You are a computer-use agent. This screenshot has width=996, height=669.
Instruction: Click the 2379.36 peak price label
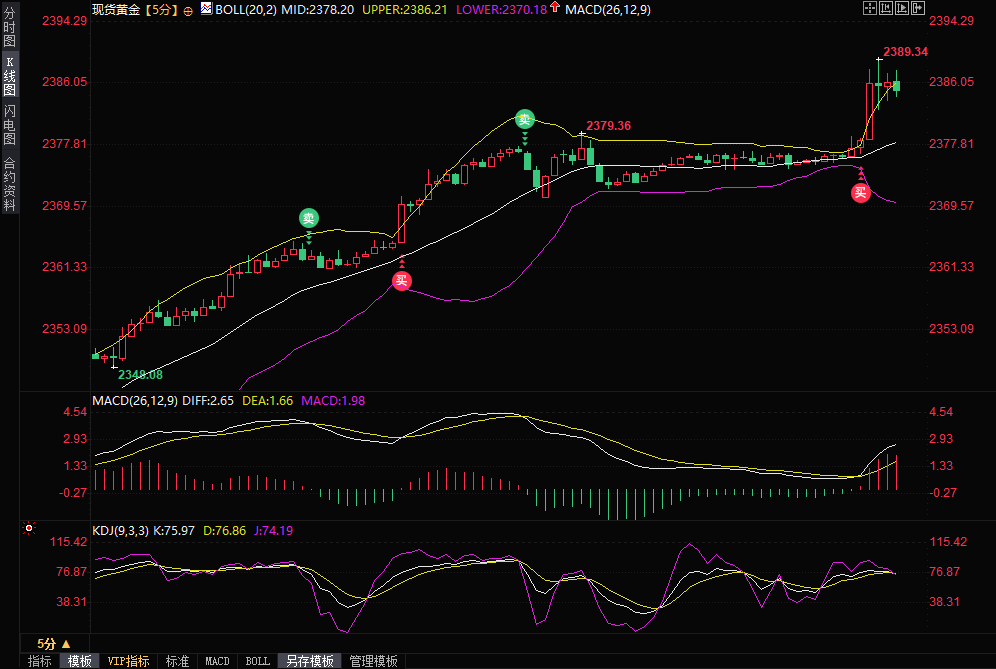pos(609,126)
